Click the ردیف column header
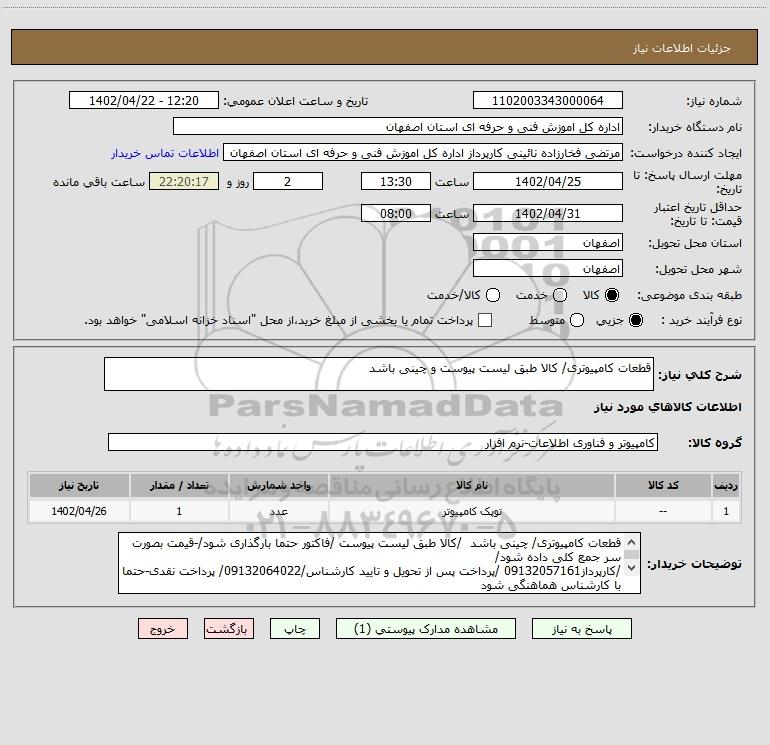Screen dimensions: 770x745 click(x=726, y=485)
